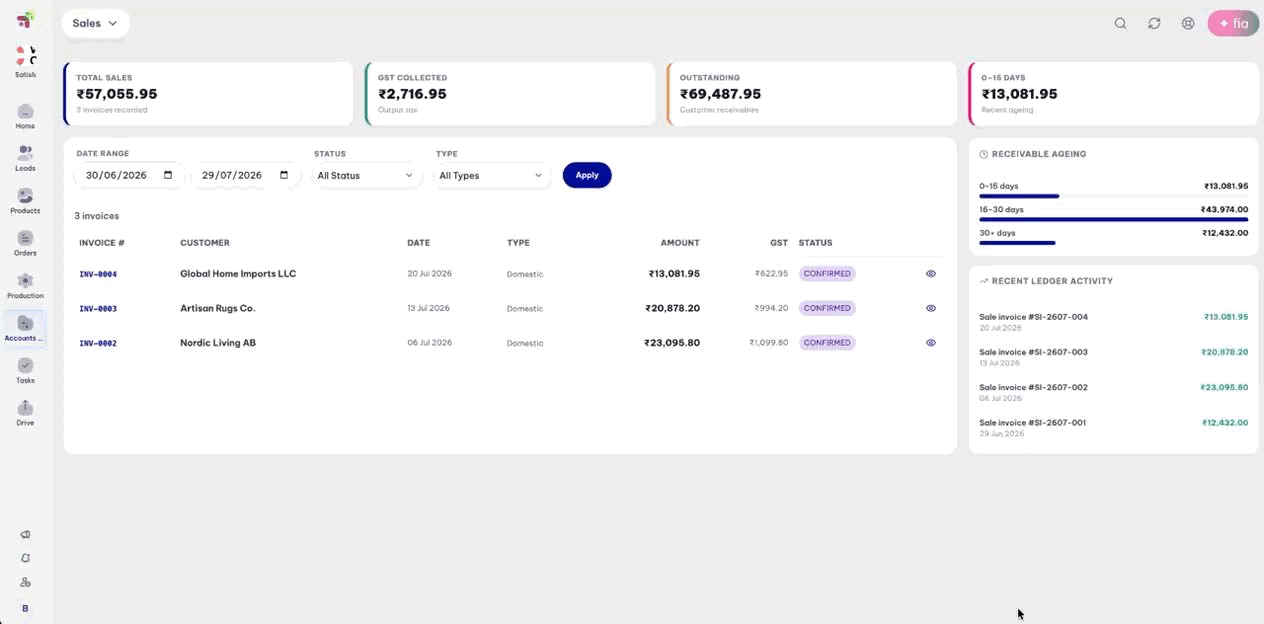Image resolution: width=1264 pixels, height=624 pixels.
Task: Click the 3 invoices count text above the table
Action: click(x=97, y=216)
